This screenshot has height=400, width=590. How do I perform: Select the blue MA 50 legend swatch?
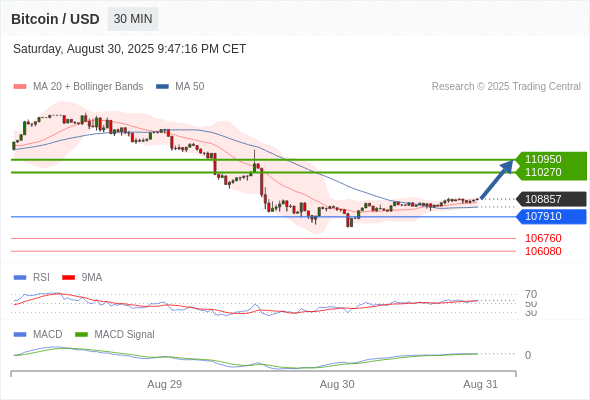coord(162,87)
